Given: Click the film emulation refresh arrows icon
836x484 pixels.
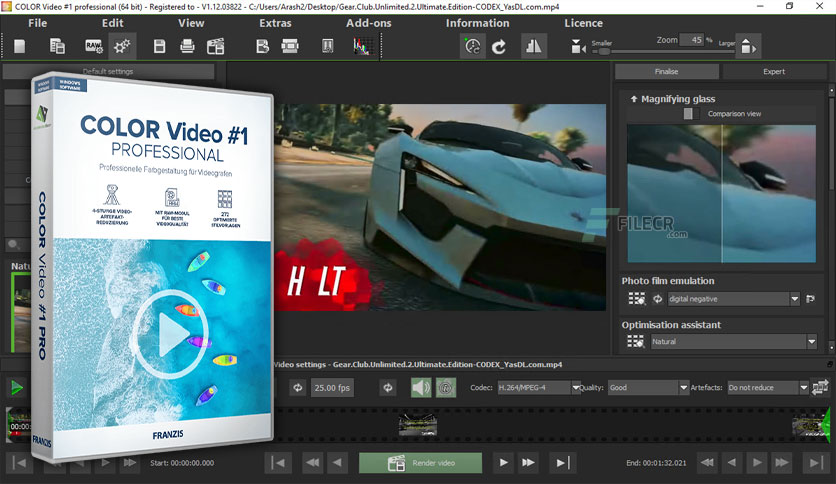Looking at the screenshot, I should [657, 299].
